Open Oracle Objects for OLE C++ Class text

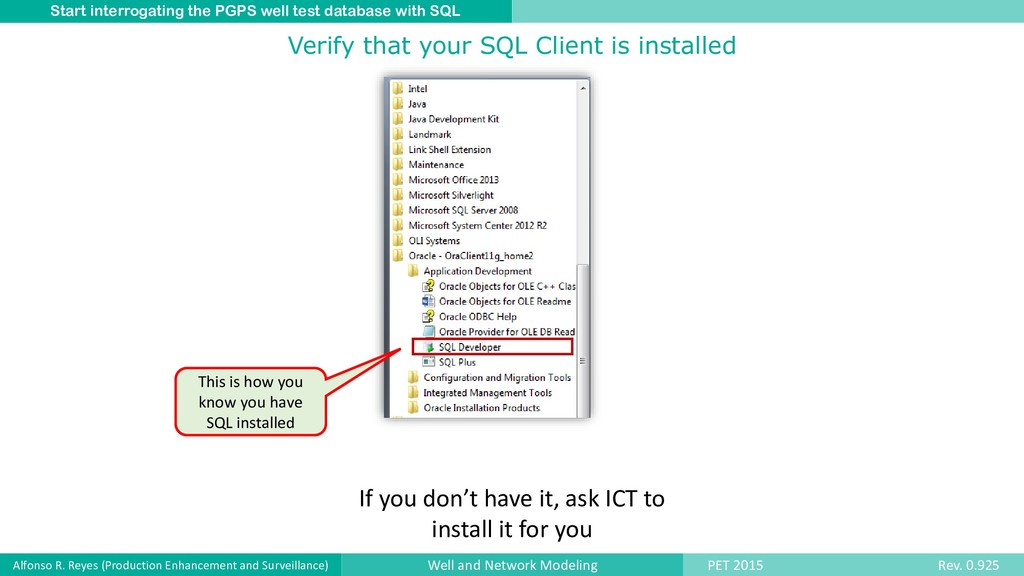(x=507, y=286)
